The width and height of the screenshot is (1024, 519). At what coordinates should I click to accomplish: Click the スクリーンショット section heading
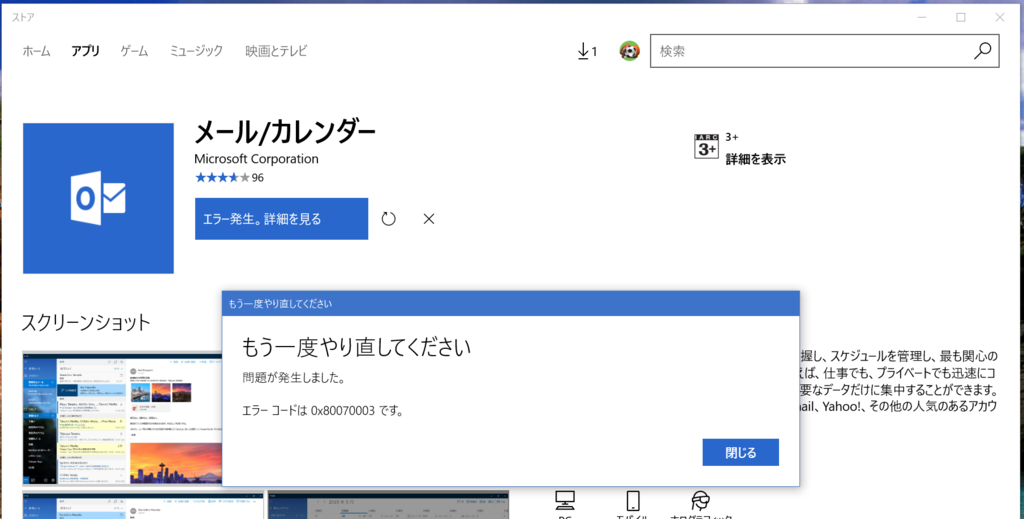[x=86, y=322]
